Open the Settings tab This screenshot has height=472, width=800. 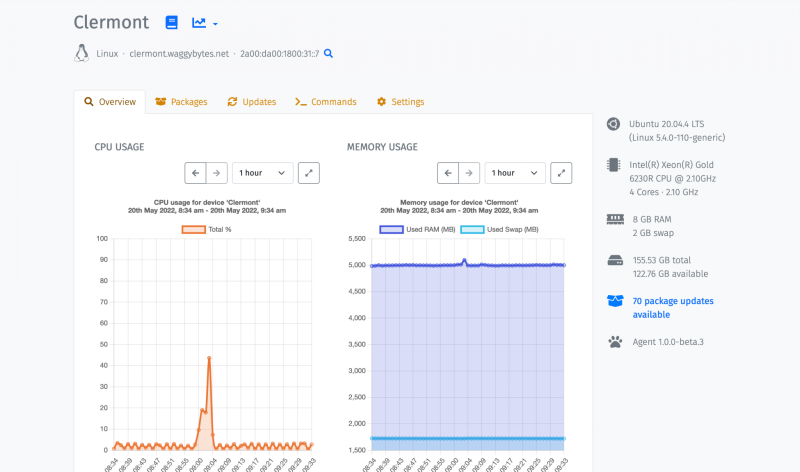coord(401,102)
